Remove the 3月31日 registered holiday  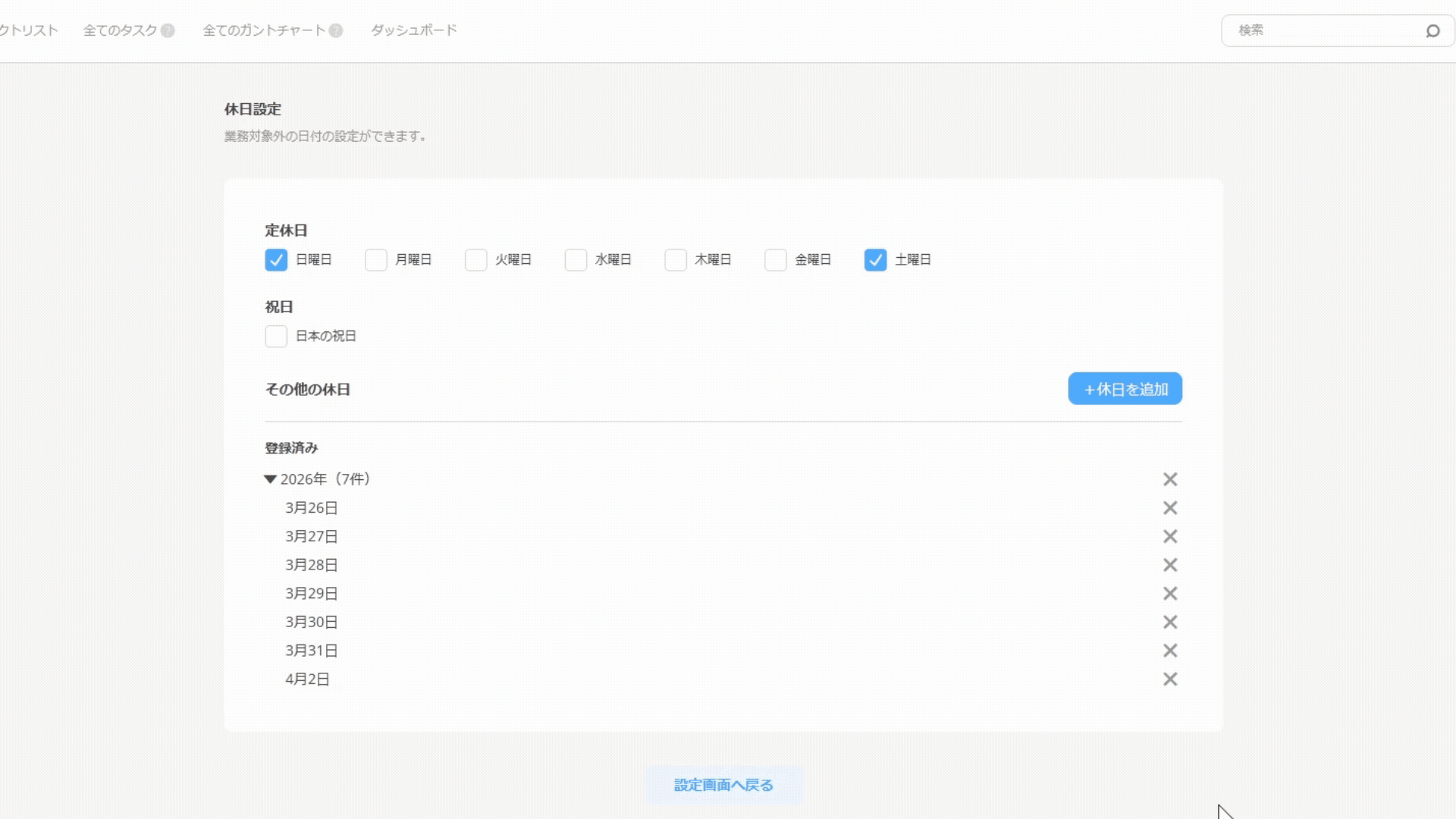pos(1170,651)
